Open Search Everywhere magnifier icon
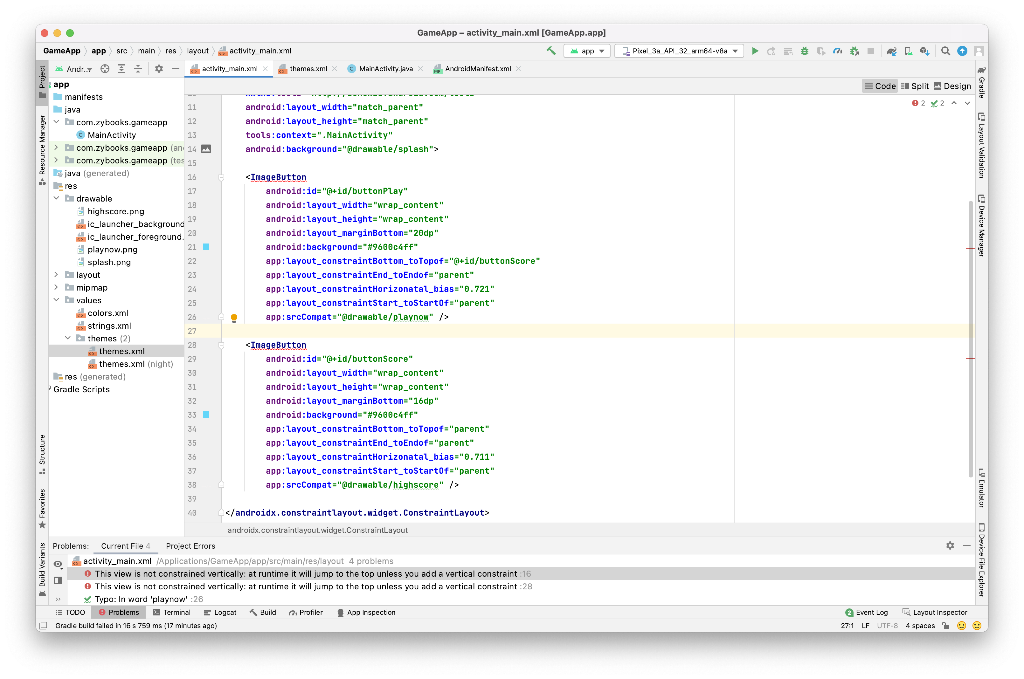 pyautogui.click(x=946, y=49)
